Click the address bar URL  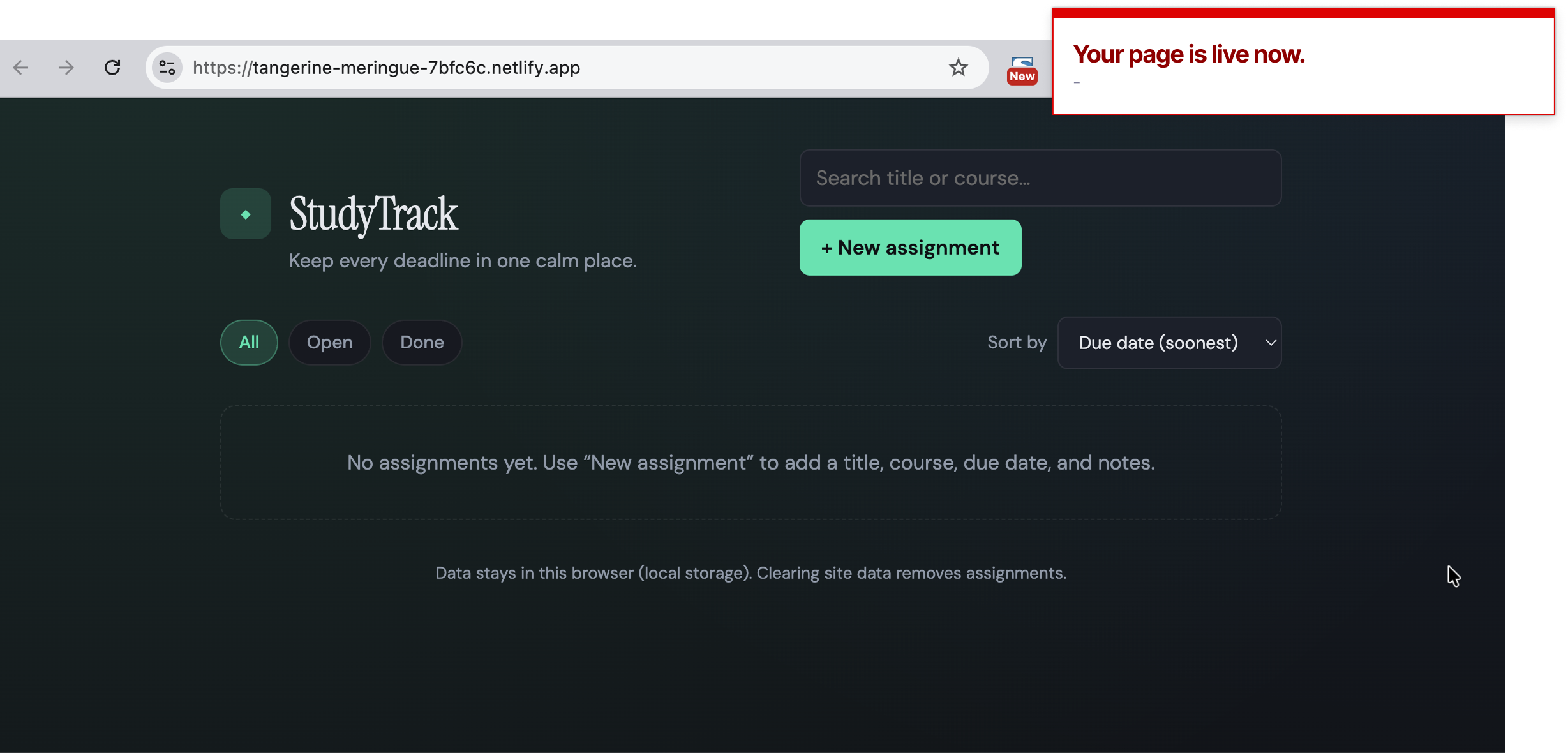[x=386, y=68]
